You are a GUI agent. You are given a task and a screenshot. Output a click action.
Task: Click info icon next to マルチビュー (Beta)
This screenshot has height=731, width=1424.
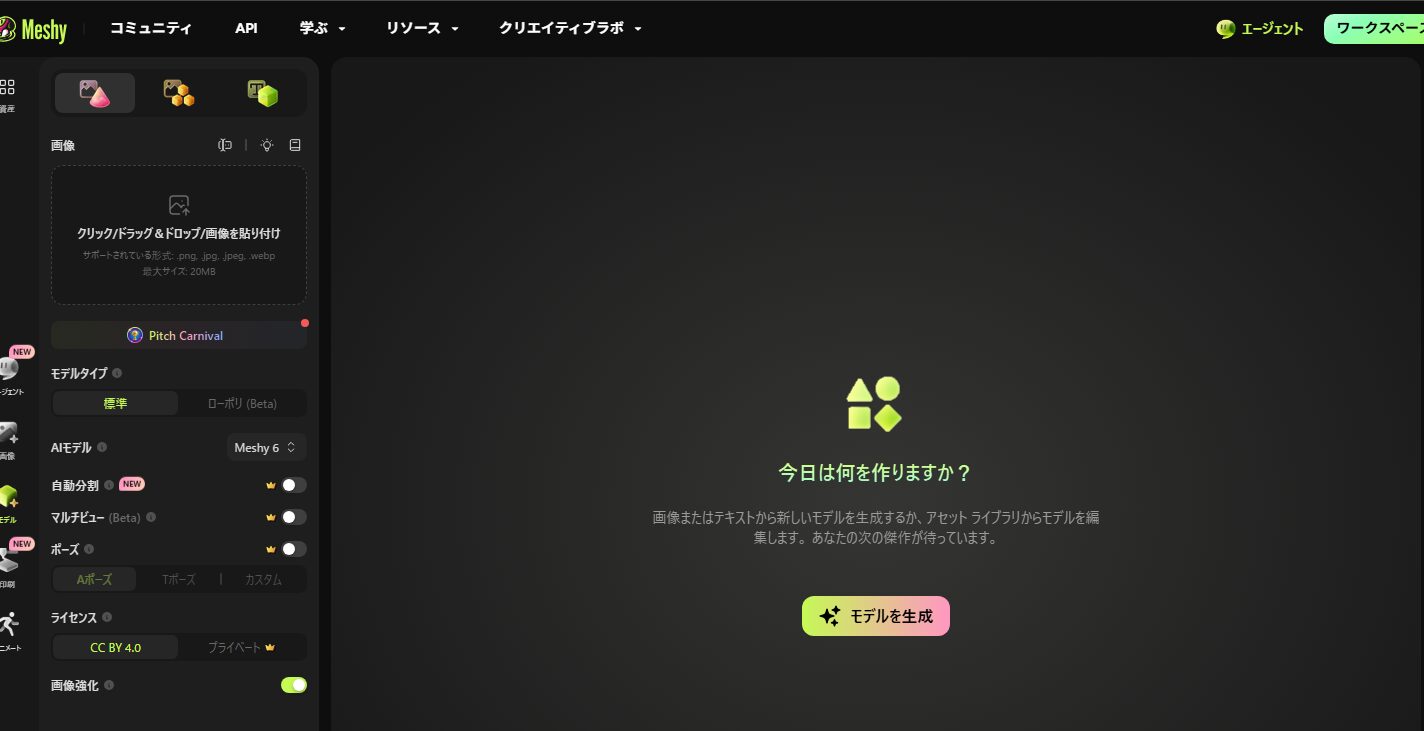[151, 517]
